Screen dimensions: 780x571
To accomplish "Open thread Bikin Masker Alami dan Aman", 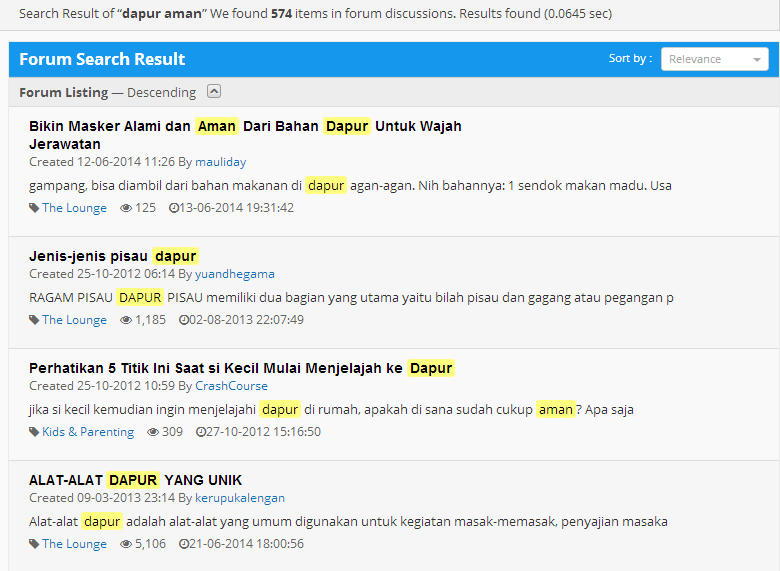I will click(x=245, y=135).
